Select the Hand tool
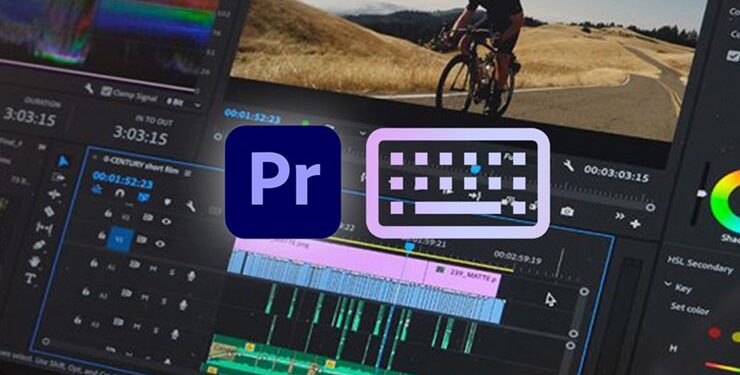 tap(34, 261)
